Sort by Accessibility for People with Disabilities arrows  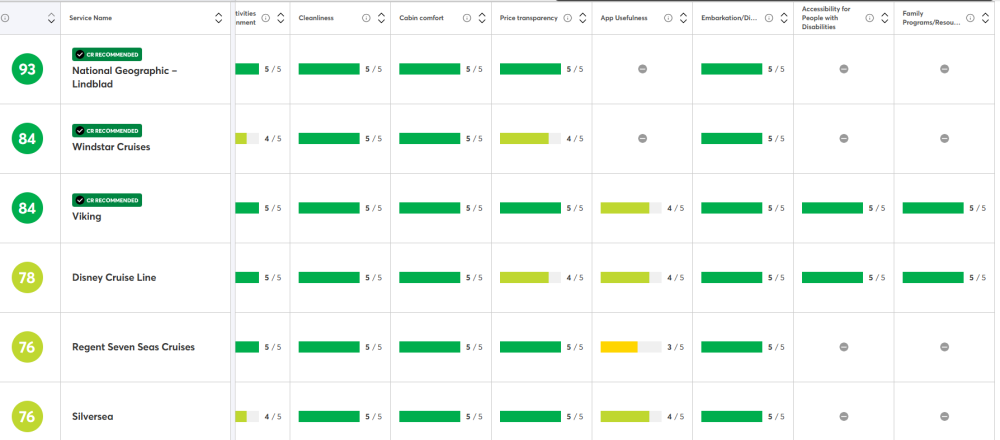[885, 18]
